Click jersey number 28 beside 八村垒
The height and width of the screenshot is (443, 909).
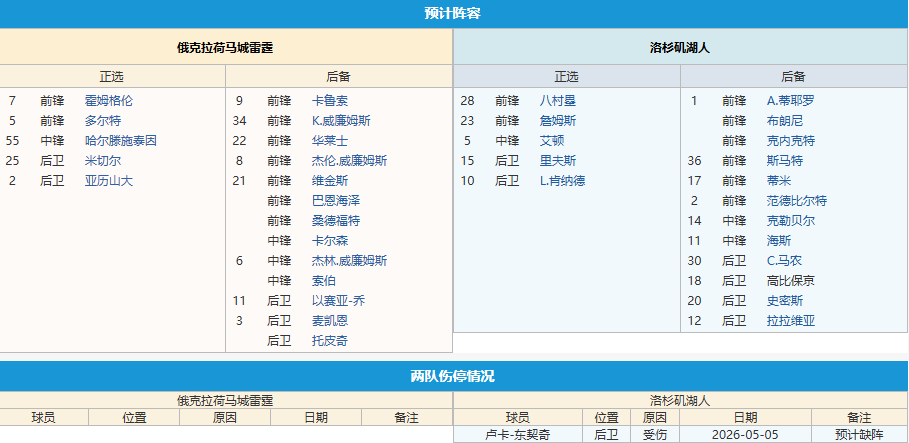pos(467,101)
